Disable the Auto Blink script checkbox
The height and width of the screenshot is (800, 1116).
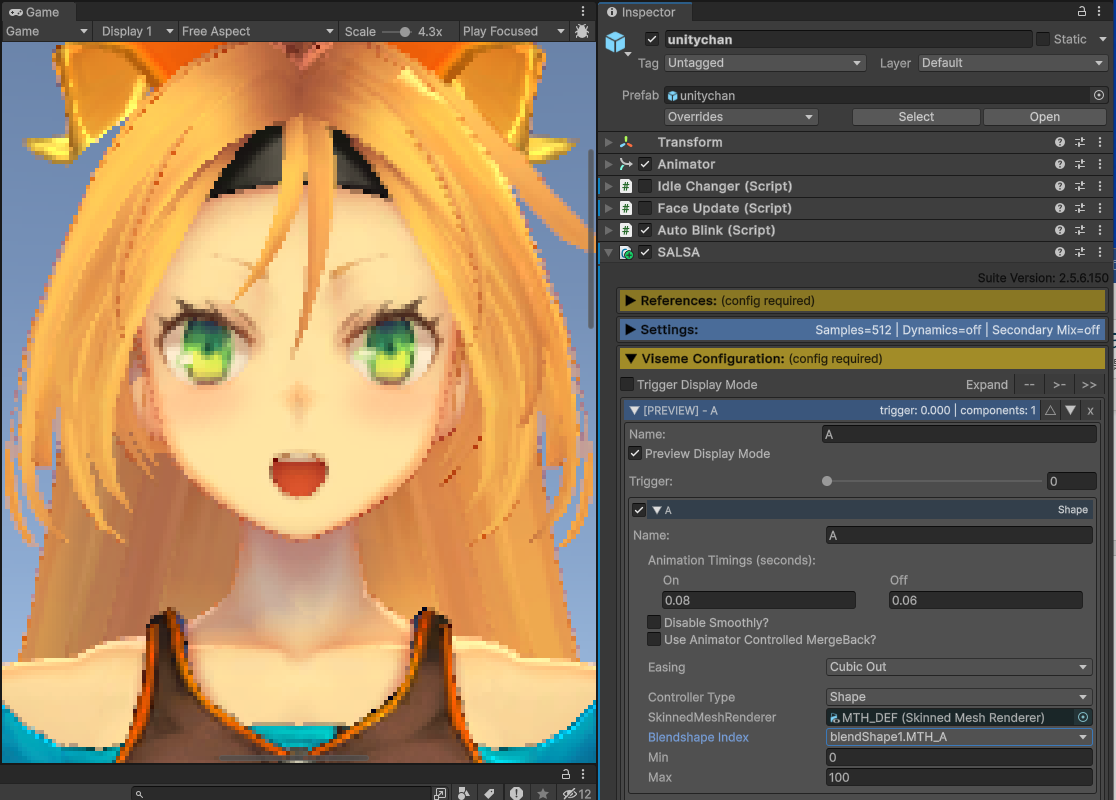646,231
